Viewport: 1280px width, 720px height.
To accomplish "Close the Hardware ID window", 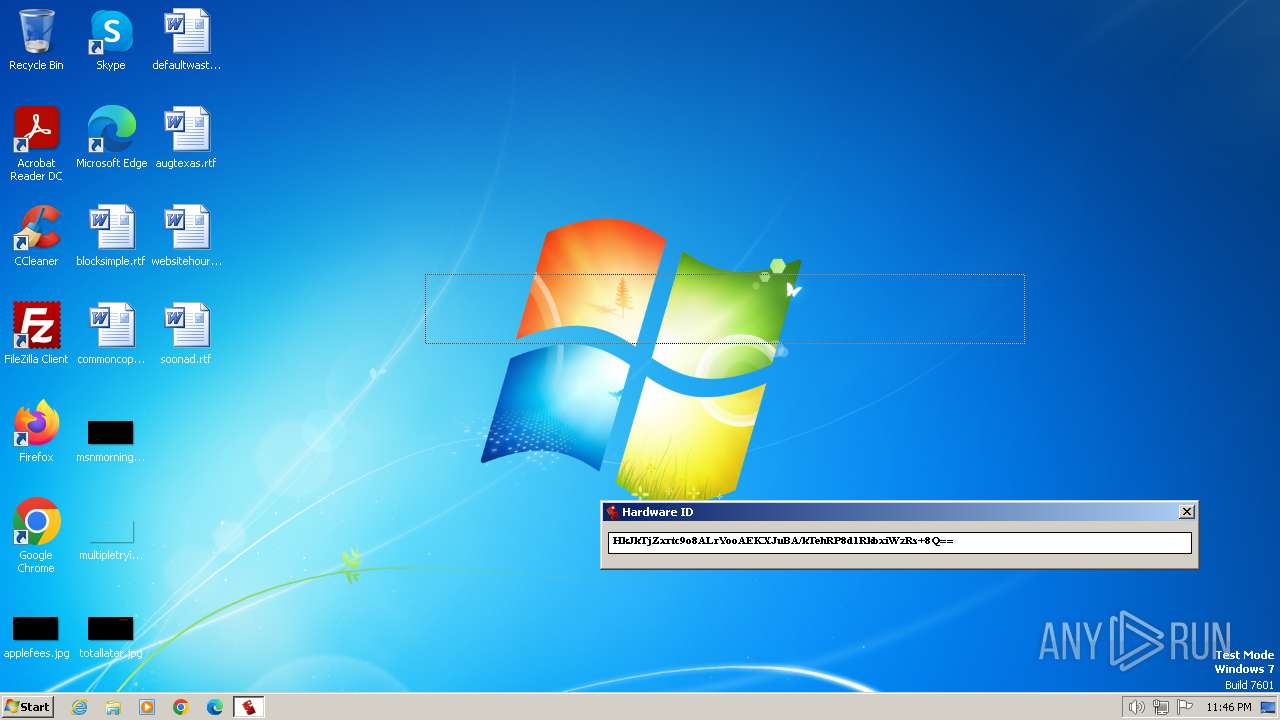I will coord(1186,512).
